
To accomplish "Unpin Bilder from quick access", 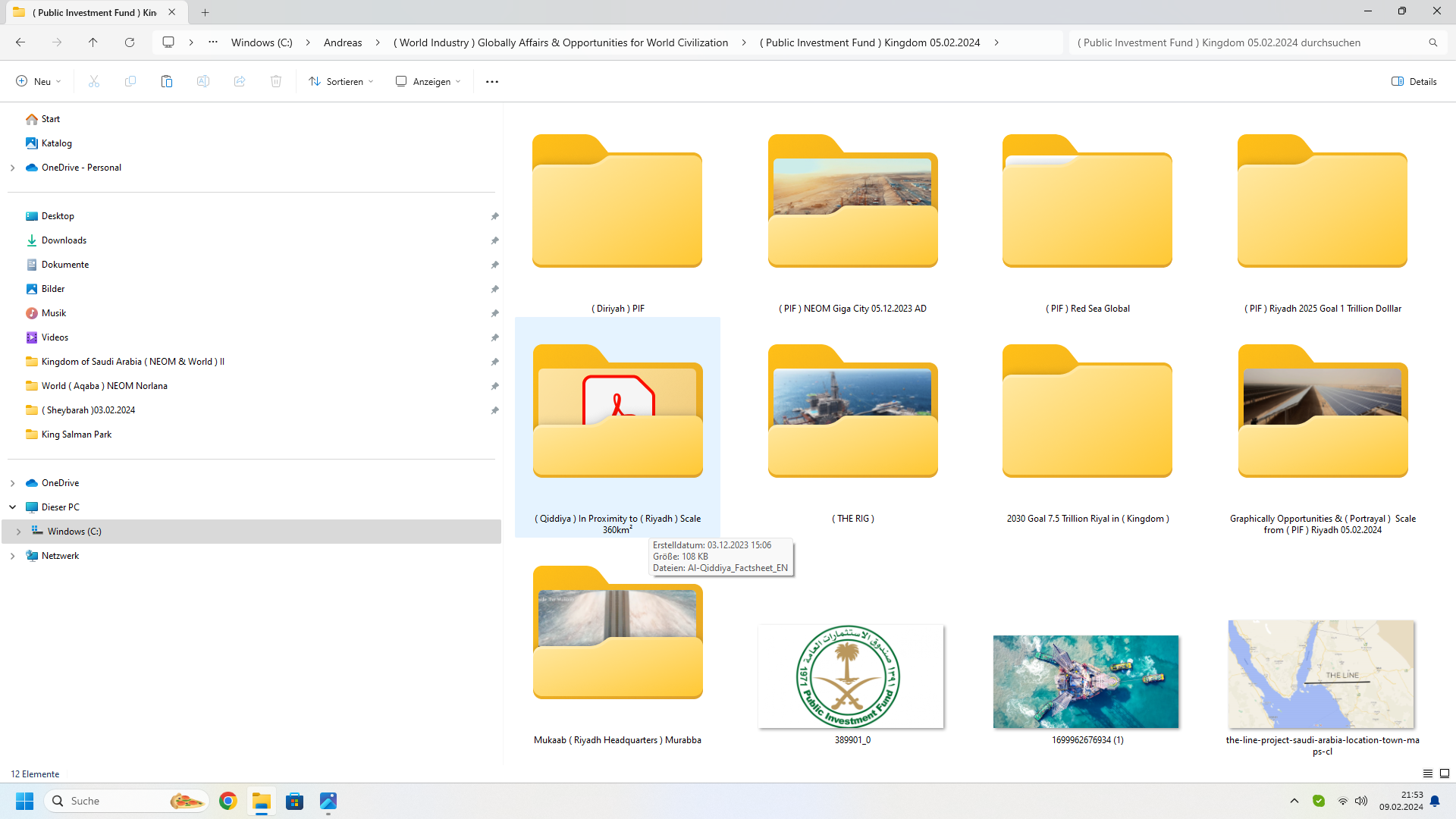I will pos(494,289).
